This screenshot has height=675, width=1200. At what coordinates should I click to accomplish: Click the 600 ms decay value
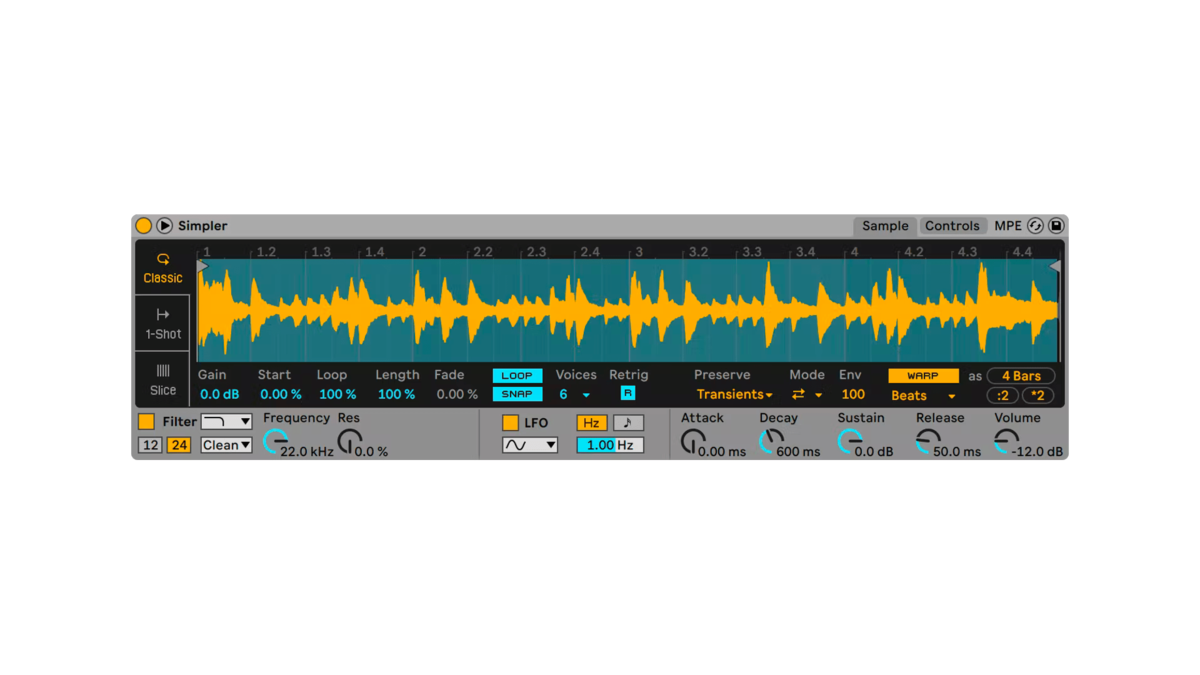point(798,452)
